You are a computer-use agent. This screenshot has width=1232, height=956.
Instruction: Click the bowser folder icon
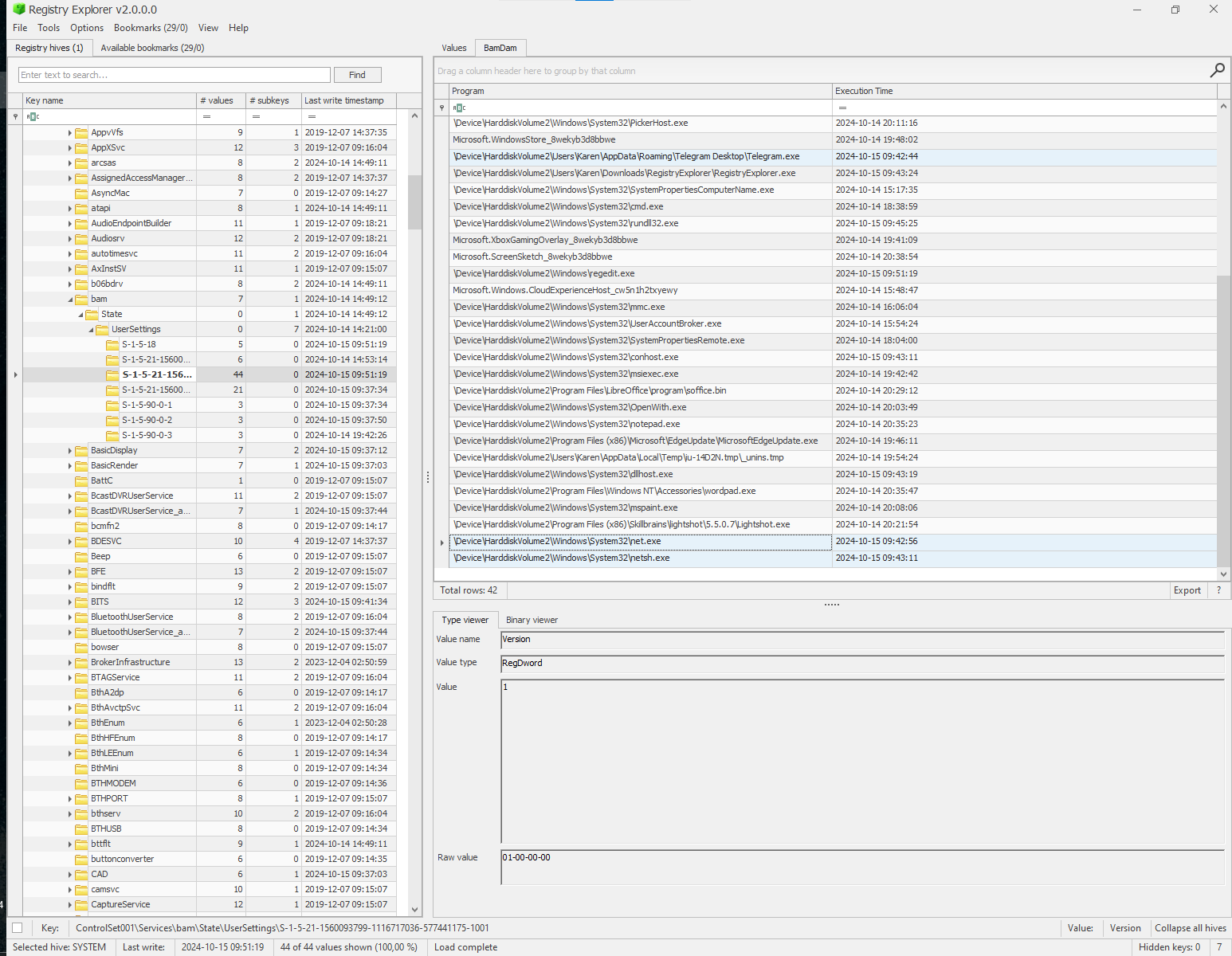tap(81, 648)
